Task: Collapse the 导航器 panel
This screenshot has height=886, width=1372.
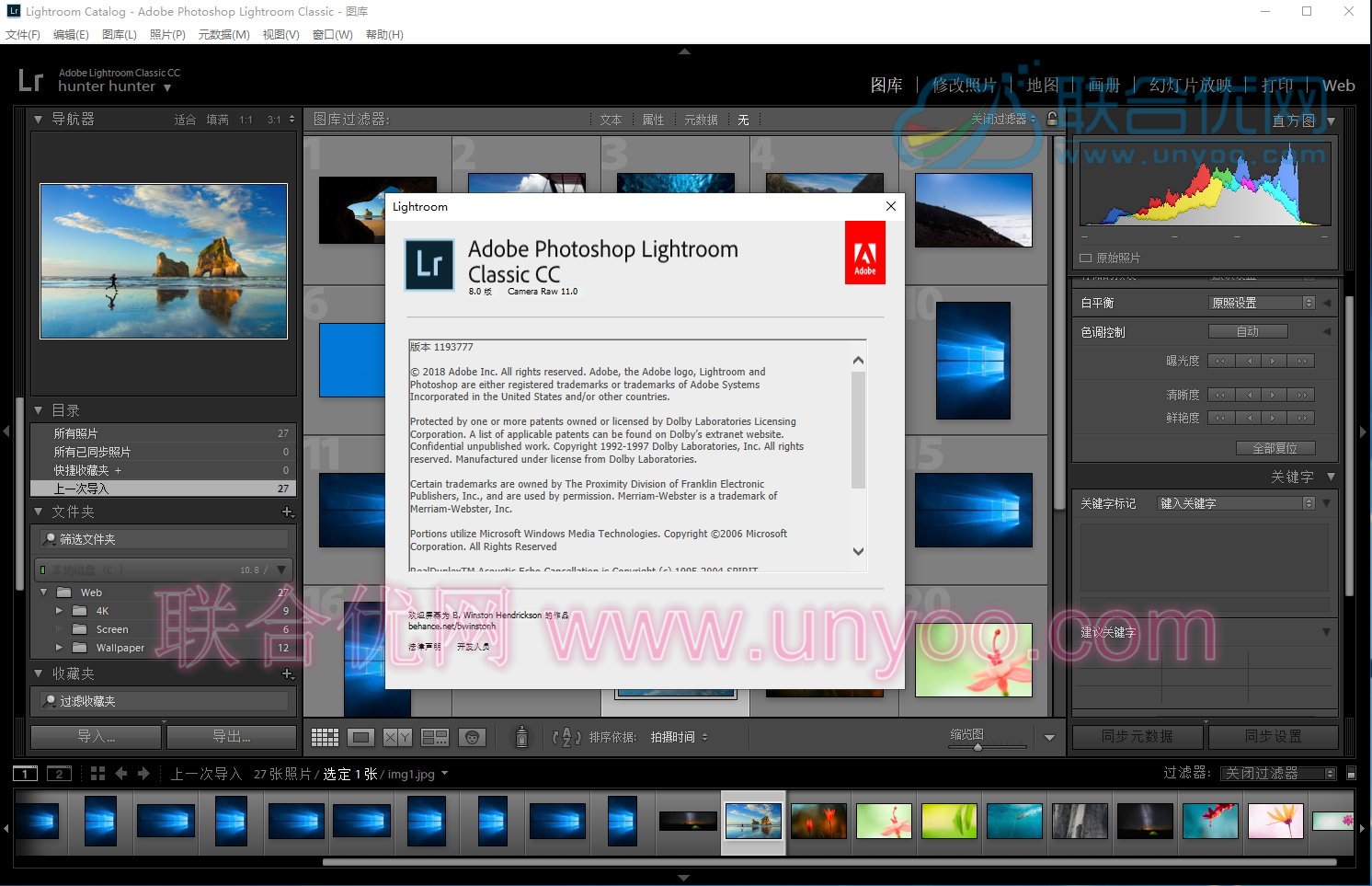Action: [x=38, y=119]
